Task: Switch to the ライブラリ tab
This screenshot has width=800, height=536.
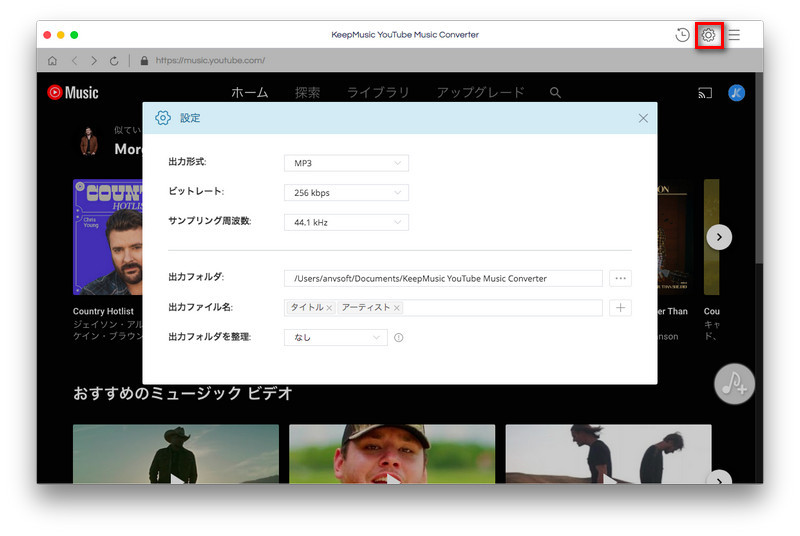Action: [378, 92]
